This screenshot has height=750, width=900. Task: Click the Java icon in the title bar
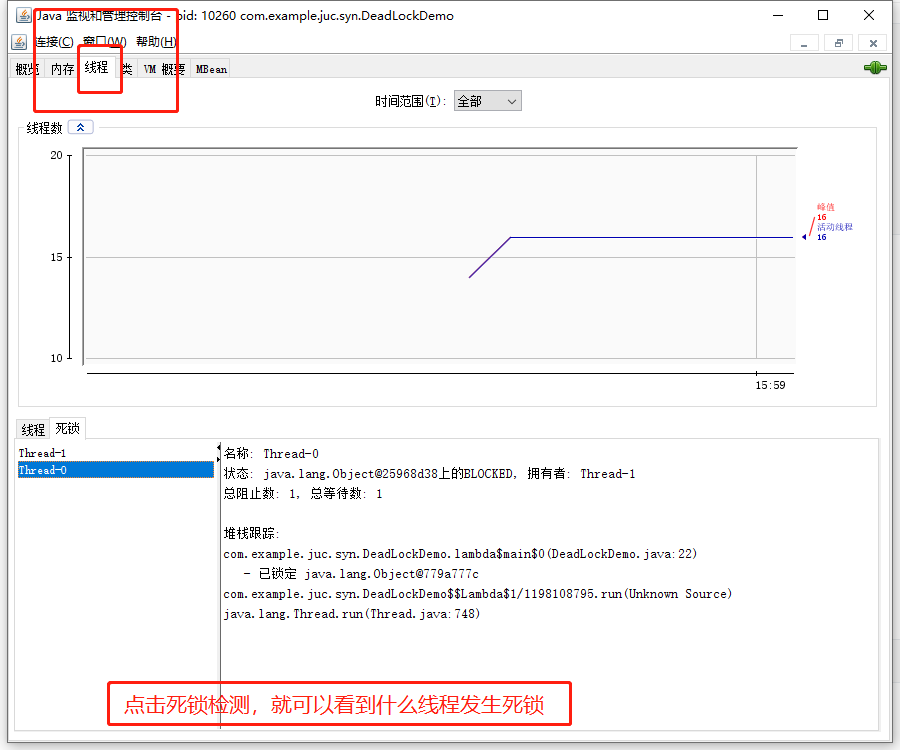click(24, 15)
